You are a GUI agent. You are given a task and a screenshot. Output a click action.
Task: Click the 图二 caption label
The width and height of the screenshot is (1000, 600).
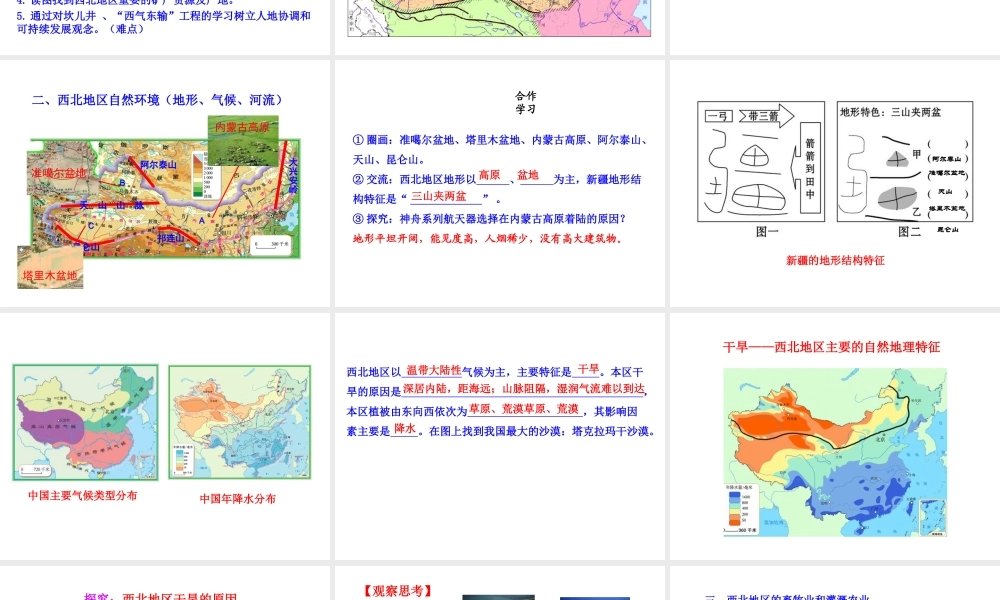point(909,231)
